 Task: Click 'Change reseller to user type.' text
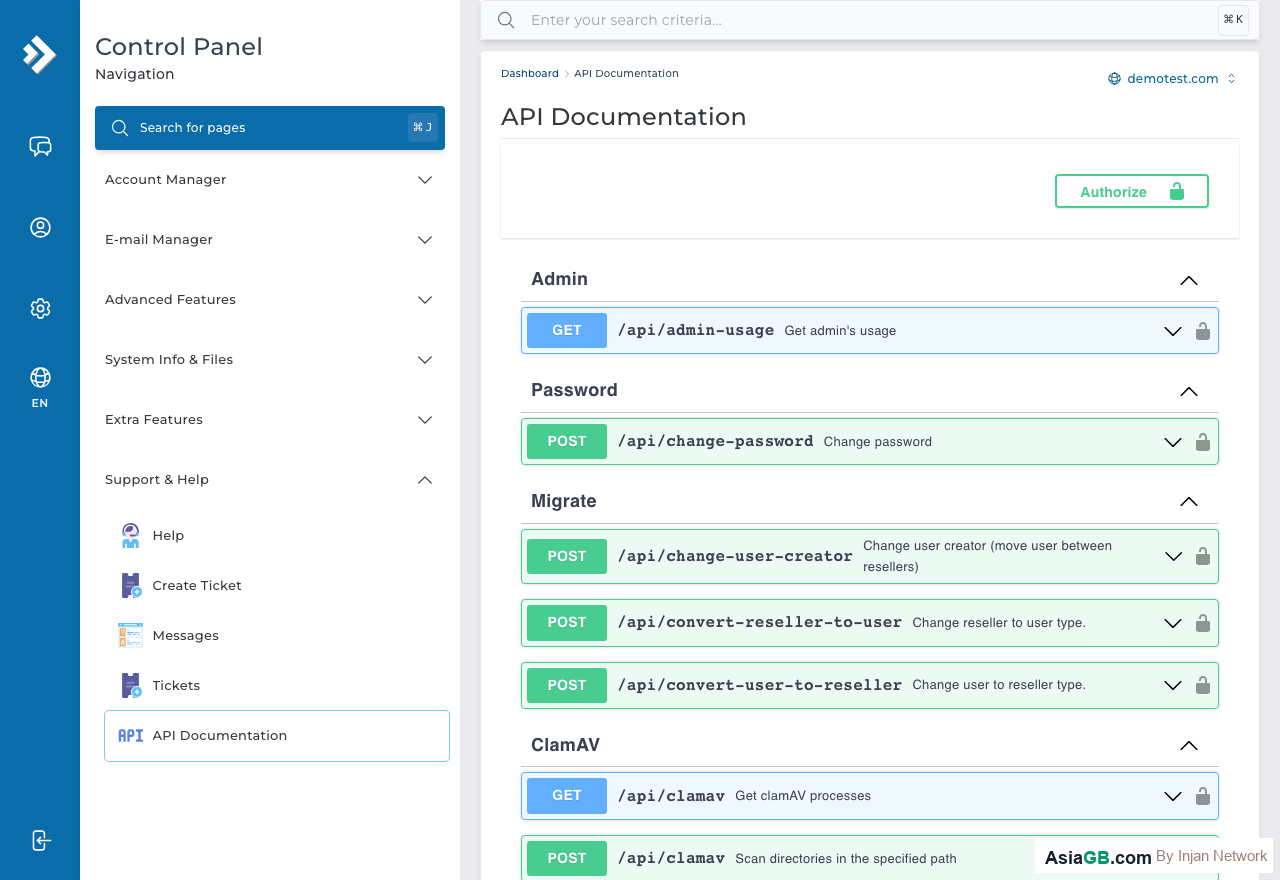point(999,623)
